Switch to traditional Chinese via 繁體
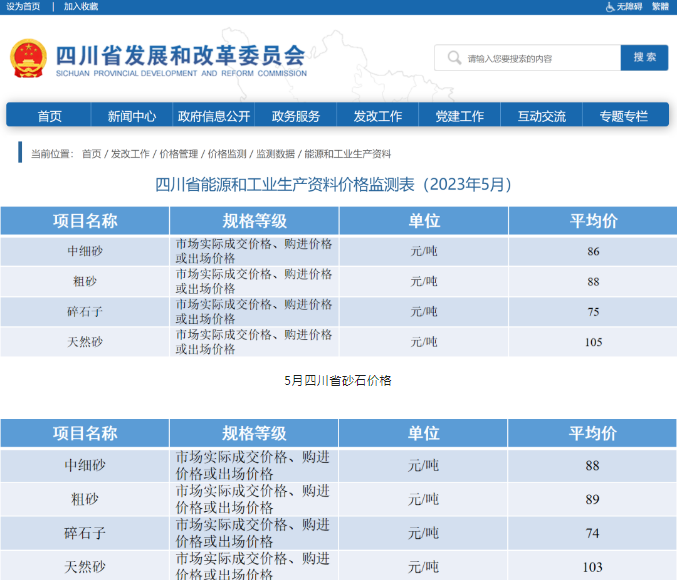The height and width of the screenshot is (580, 678). [660, 7]
